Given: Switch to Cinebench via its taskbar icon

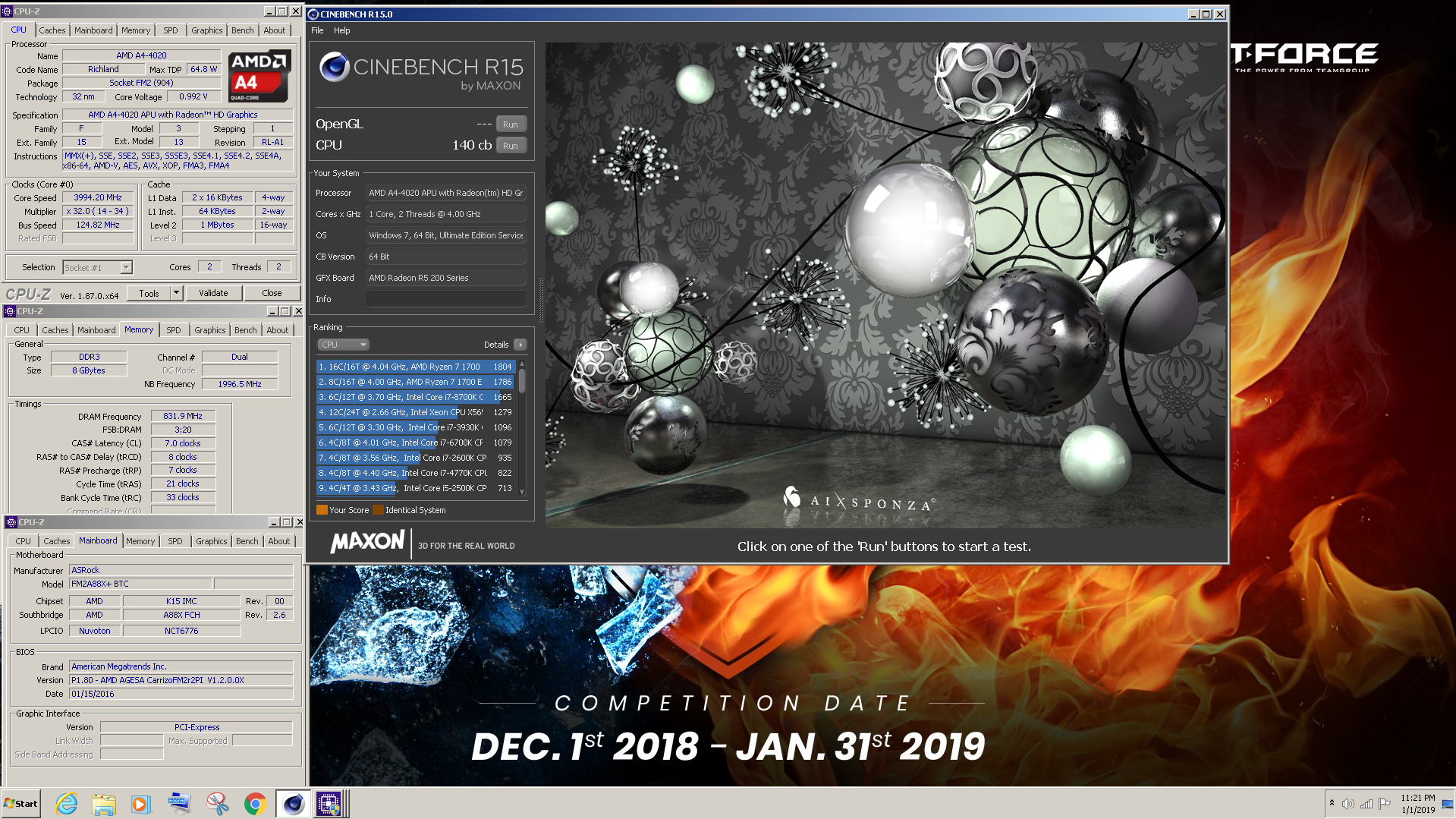Looking at the screenshot, I should (x=293, y=804).
